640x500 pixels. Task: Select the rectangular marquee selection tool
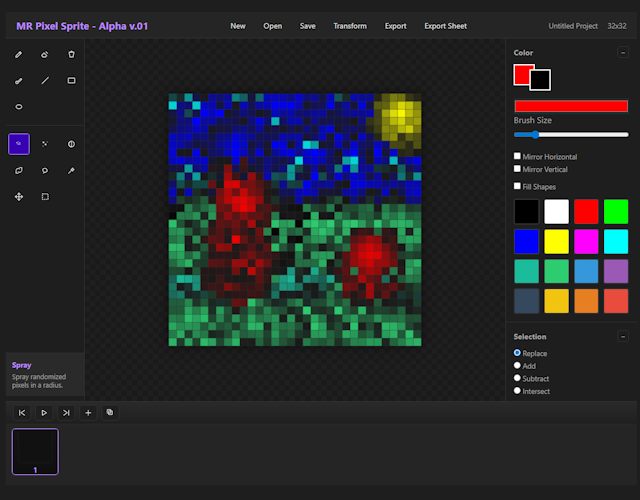(x=45, y=197)
